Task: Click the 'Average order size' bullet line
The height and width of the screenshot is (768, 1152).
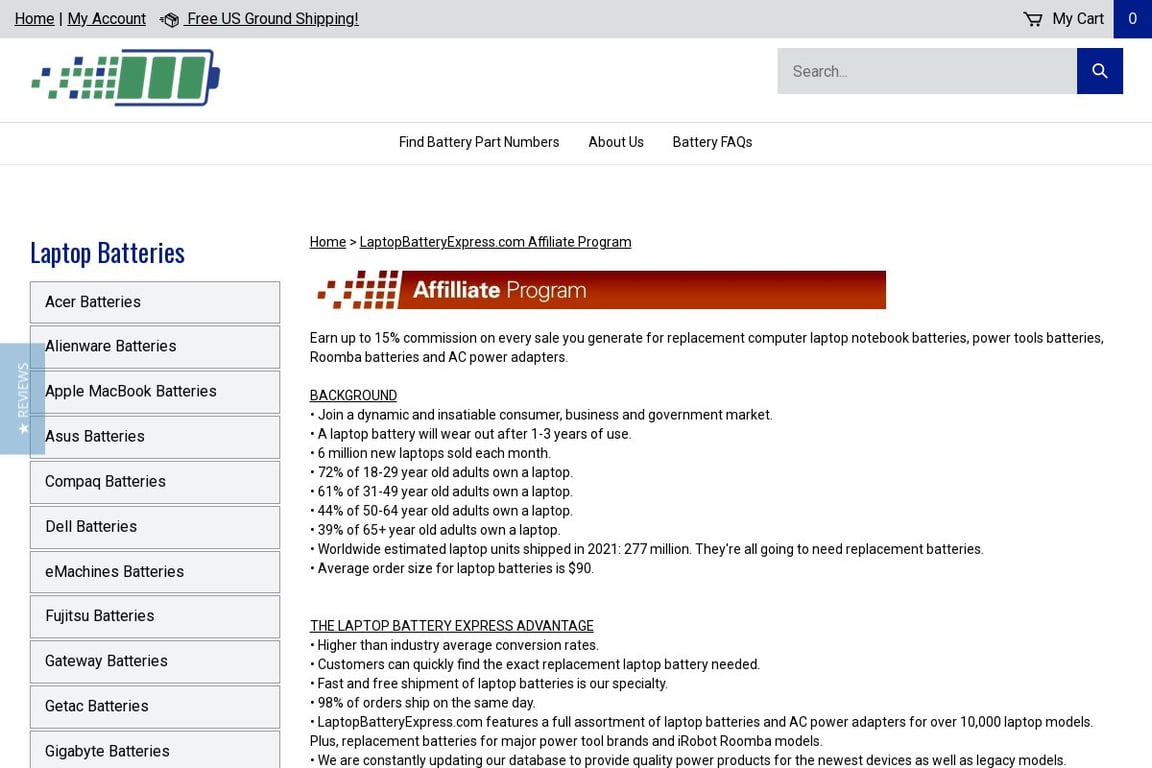Action: (x=452, y=568)
